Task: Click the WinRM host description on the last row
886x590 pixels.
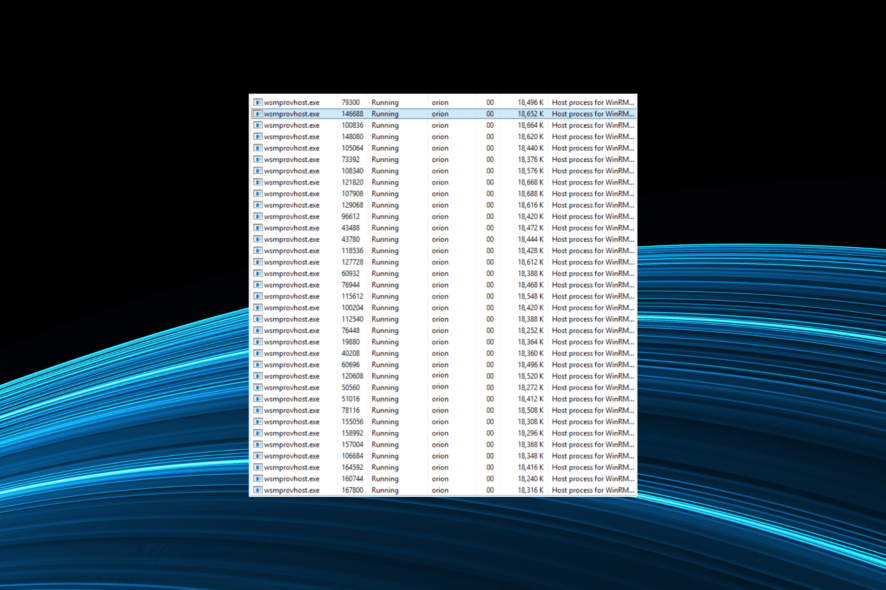Action: point(590,489)
